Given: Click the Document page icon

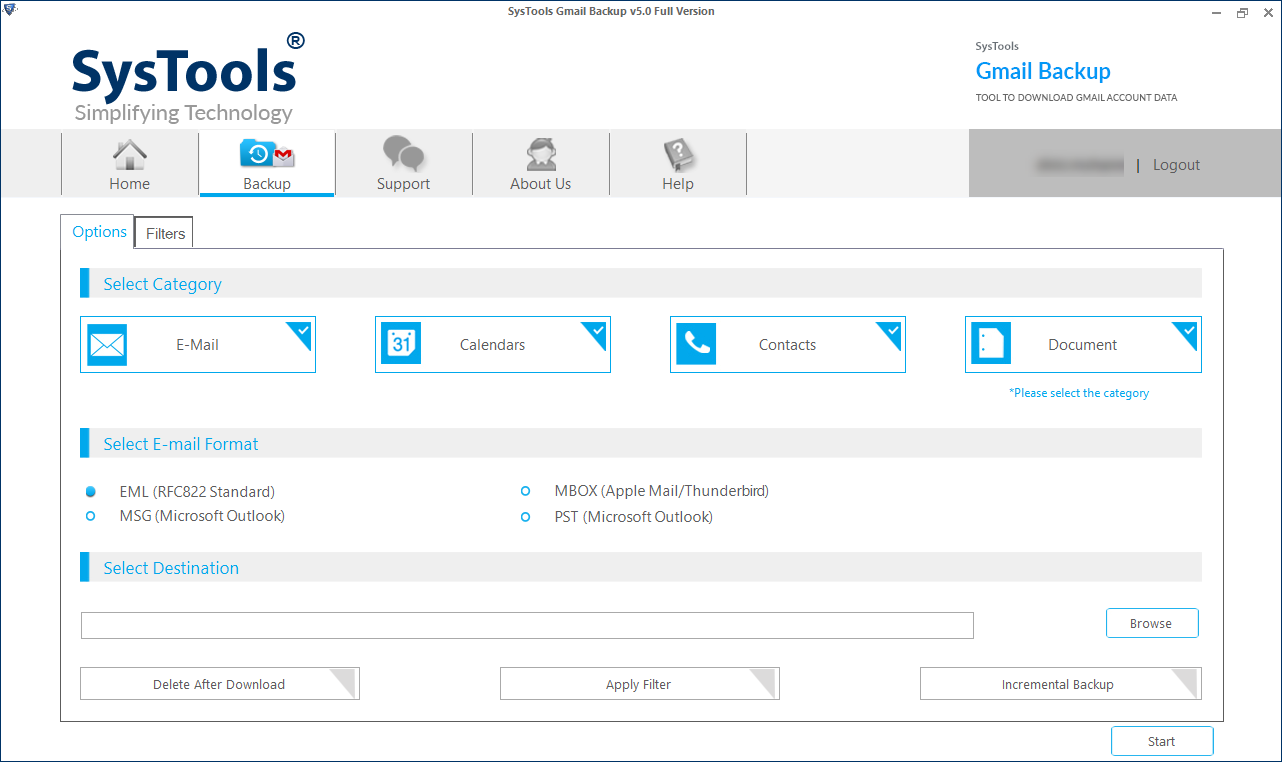Looking at the screenshot, I should pyautogui.click(x=991, y=345).
